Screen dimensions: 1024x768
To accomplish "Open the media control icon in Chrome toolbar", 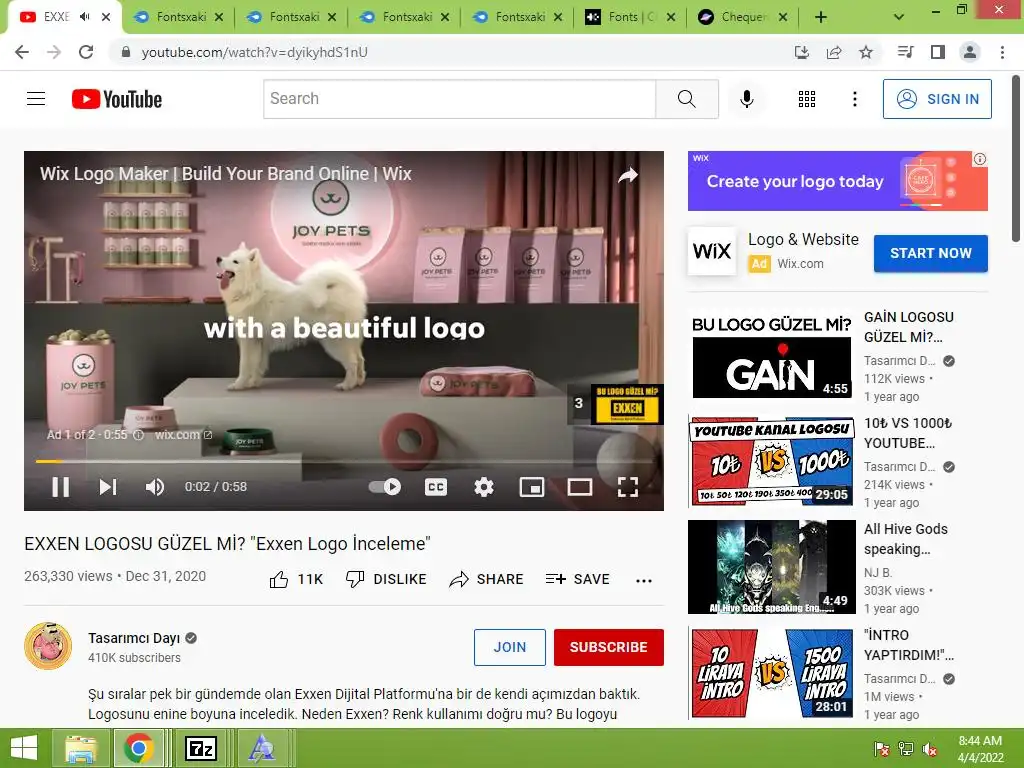I will pos(905,52).
